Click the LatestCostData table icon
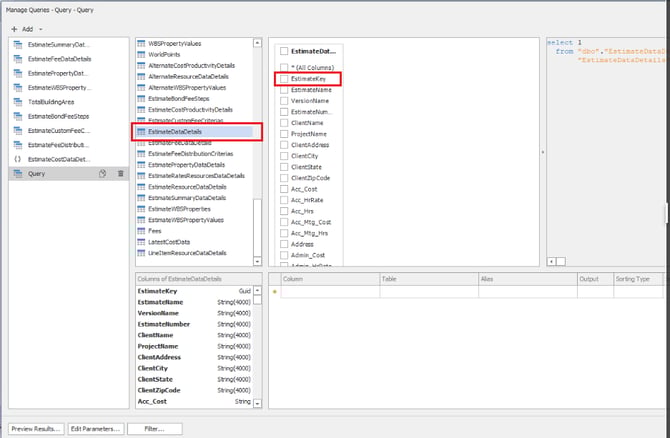Screen dimensions: 670x438 coord(141,241)
